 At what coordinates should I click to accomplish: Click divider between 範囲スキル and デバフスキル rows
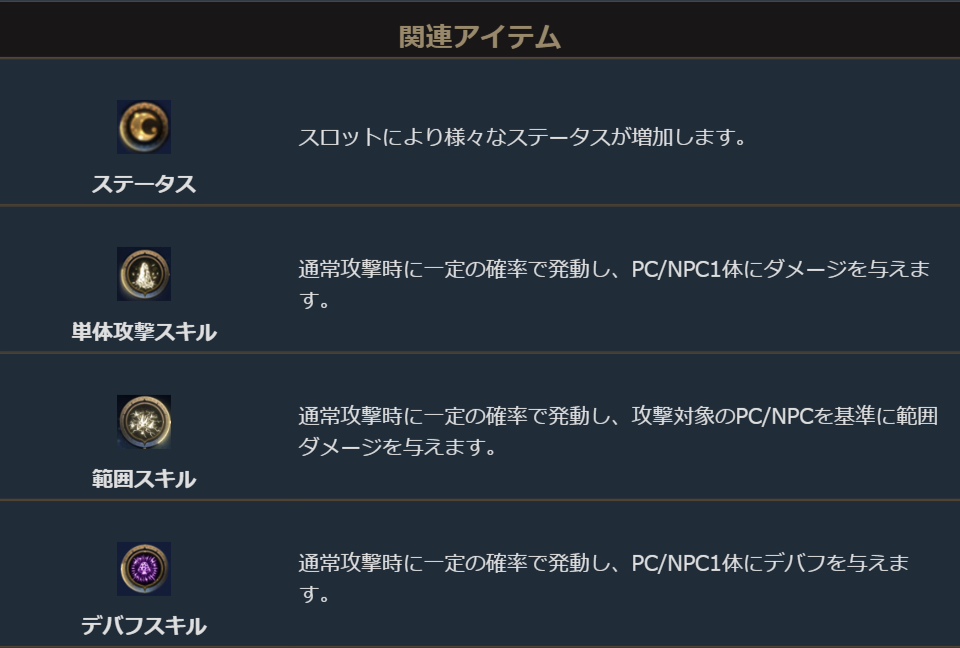pos(480,499)
